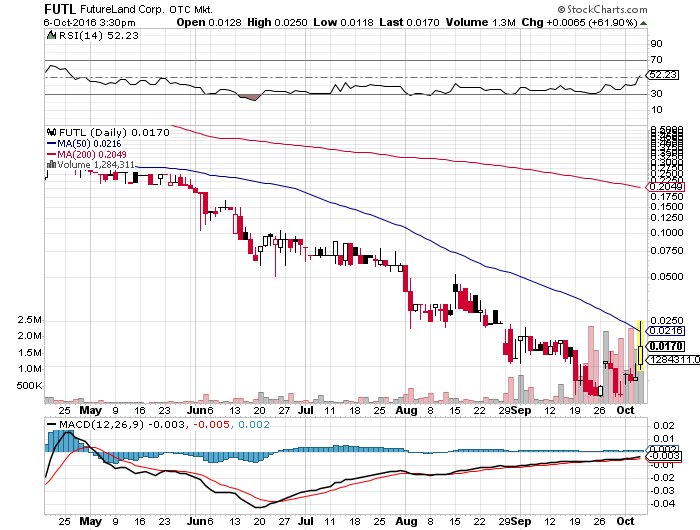Image resolution: width=700 pixels, height=530 pixels.
Task: Click the Chg +0.0065 (+61.90%) value
Action: click(579, 22)
